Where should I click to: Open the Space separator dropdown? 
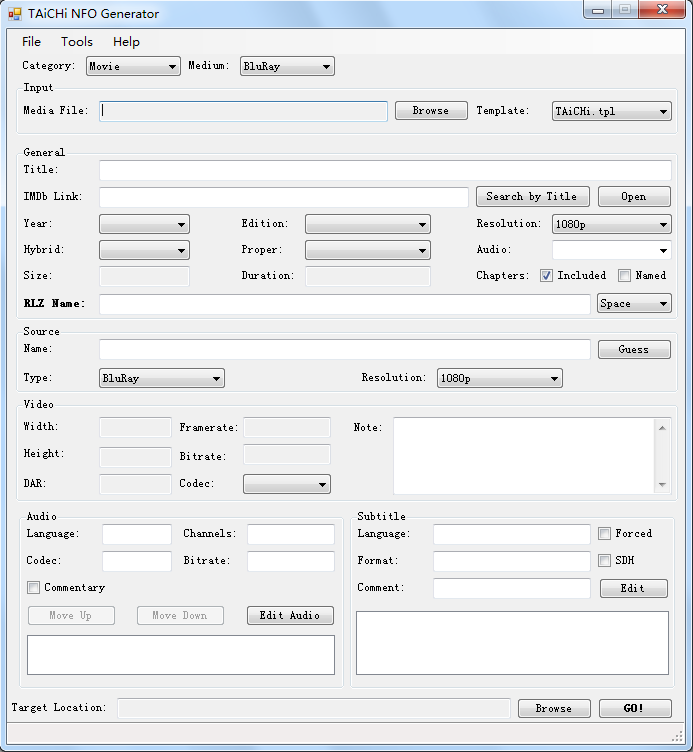pyautogui.click(x=634, y=304)
